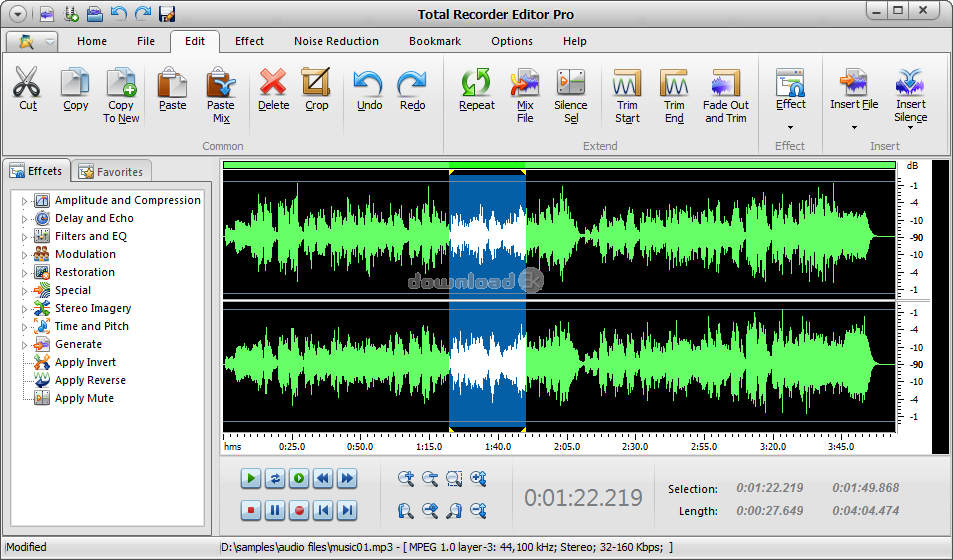The width and height of the screenshot is (953, 560).
Task: Stop playback with the red square
Action: tap(250, 510)
